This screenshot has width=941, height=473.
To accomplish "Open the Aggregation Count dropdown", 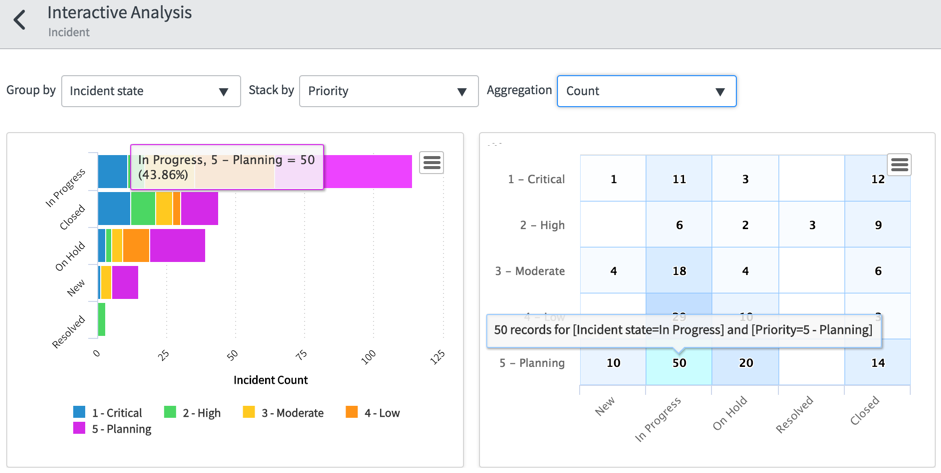I will [x=646, y=91].
